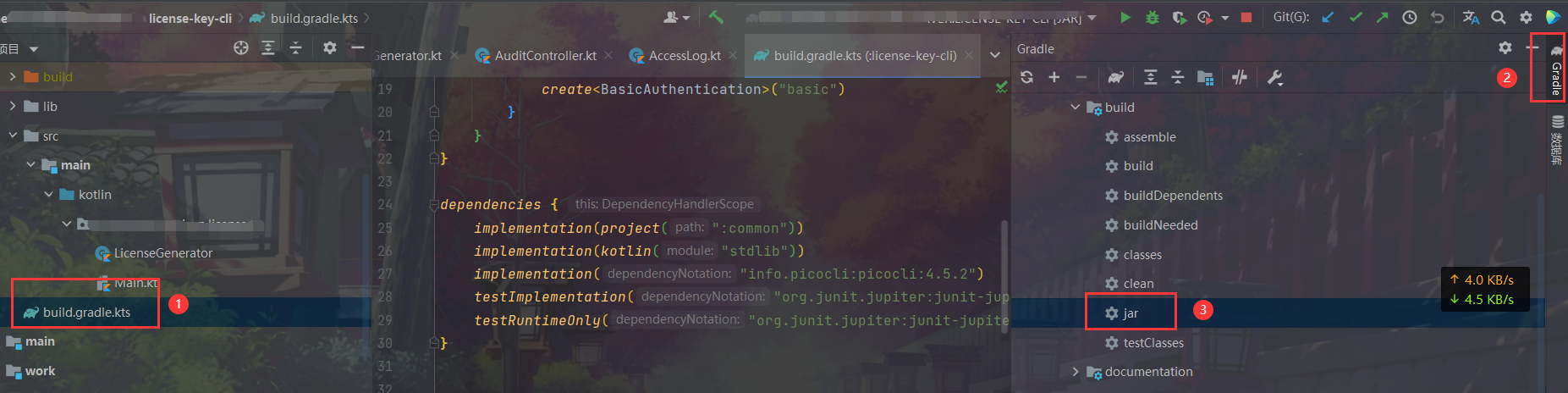
Task: Click the Gradle elephant Execute Task icon
Action: [1116, 77]
